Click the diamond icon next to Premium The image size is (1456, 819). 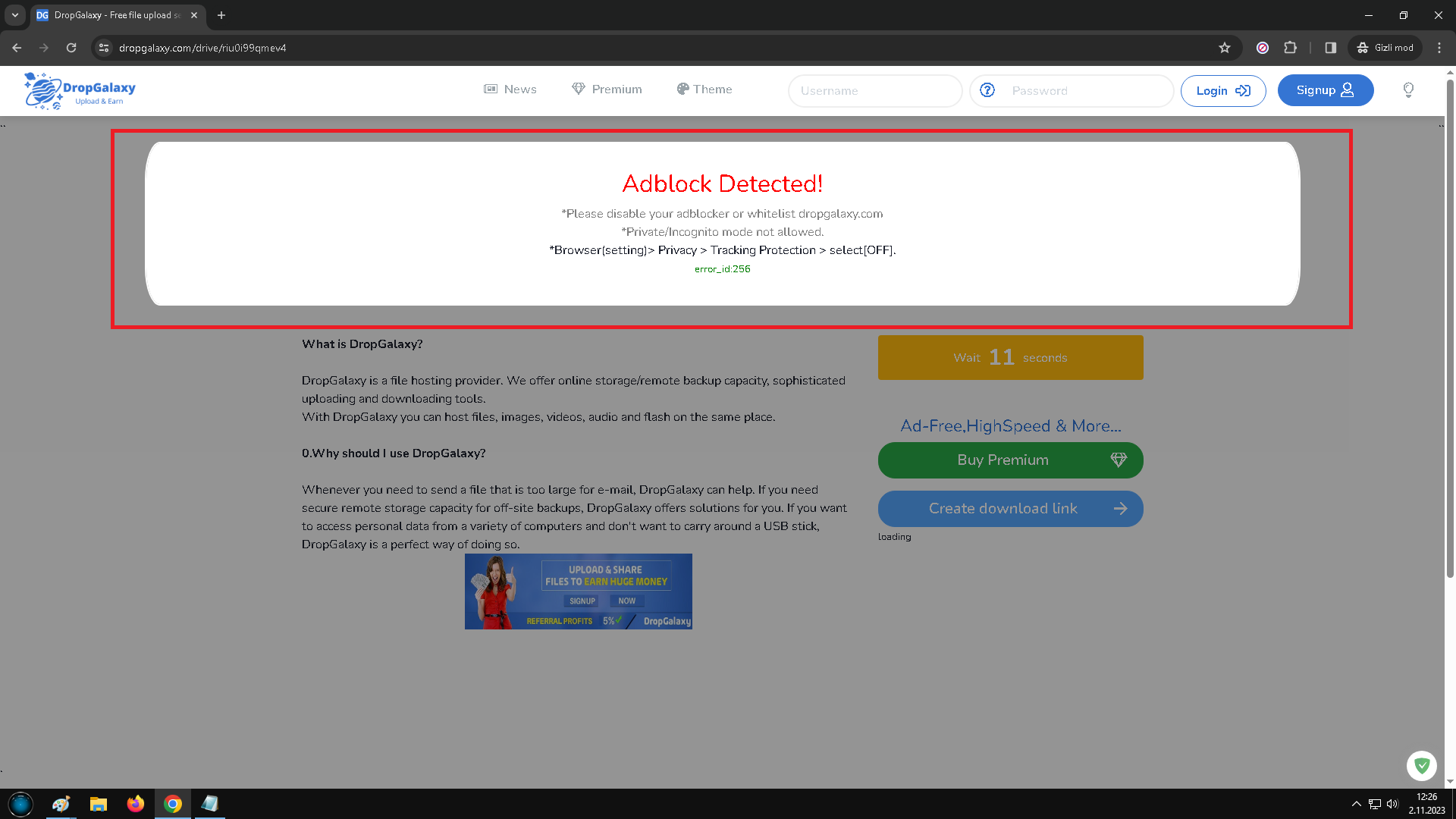click(x=579, y=89)
